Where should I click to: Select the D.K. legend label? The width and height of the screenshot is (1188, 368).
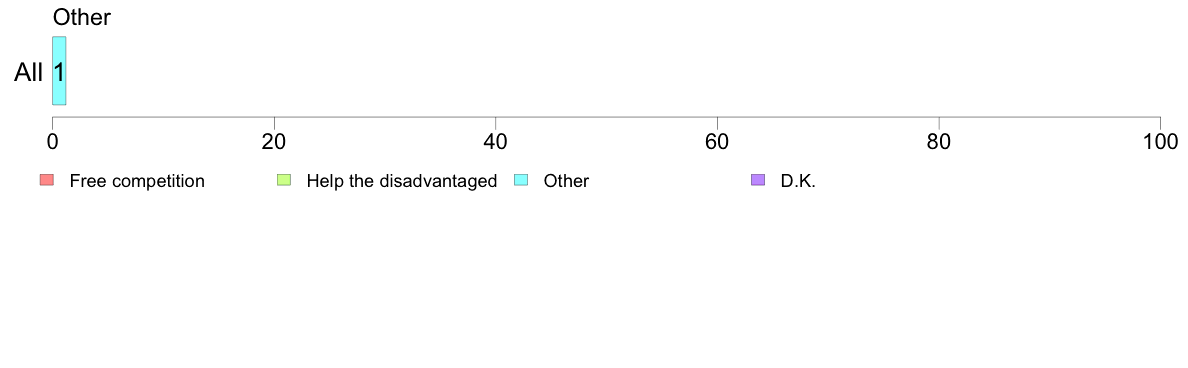pyautogui.click(x=799, y=181)
